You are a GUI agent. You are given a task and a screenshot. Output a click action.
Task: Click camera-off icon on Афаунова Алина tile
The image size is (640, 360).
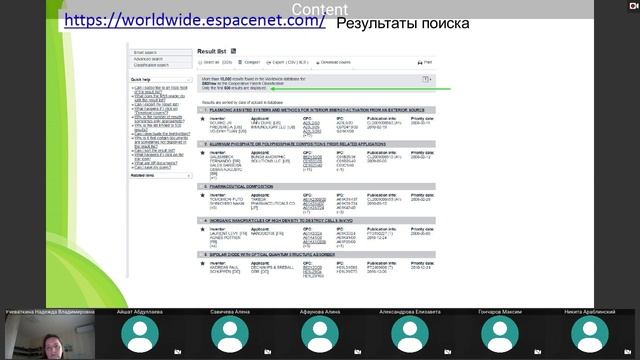(358, 351)
